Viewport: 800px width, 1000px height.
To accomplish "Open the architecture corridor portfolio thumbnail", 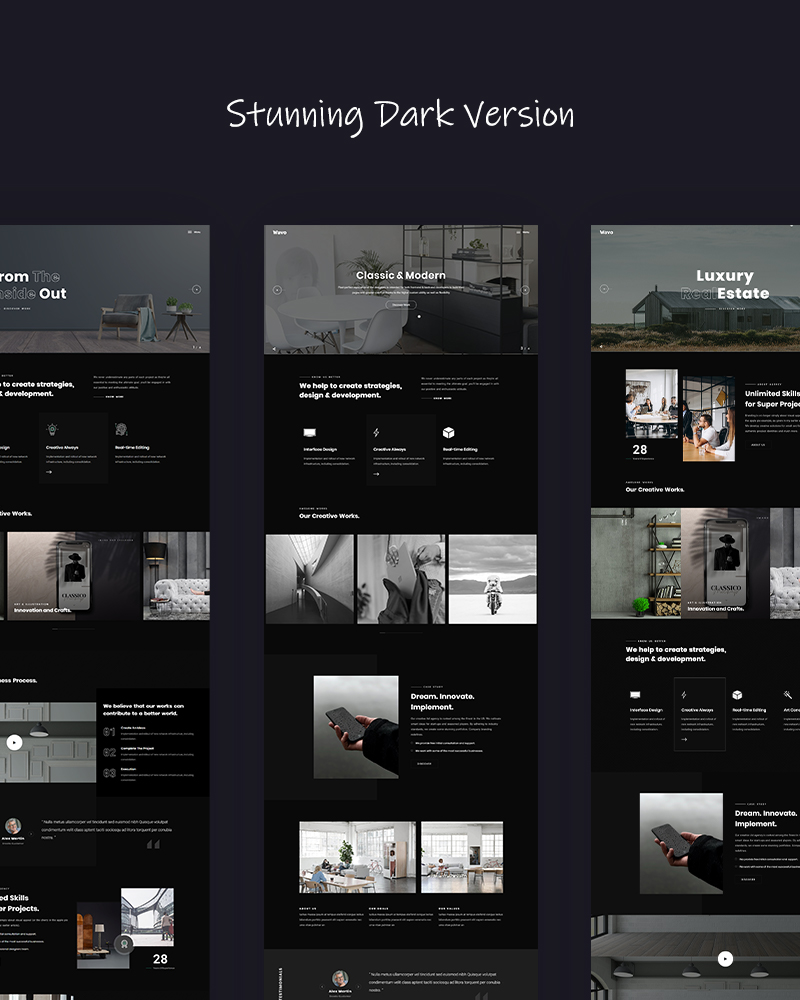I will click(x=309, y=579).
